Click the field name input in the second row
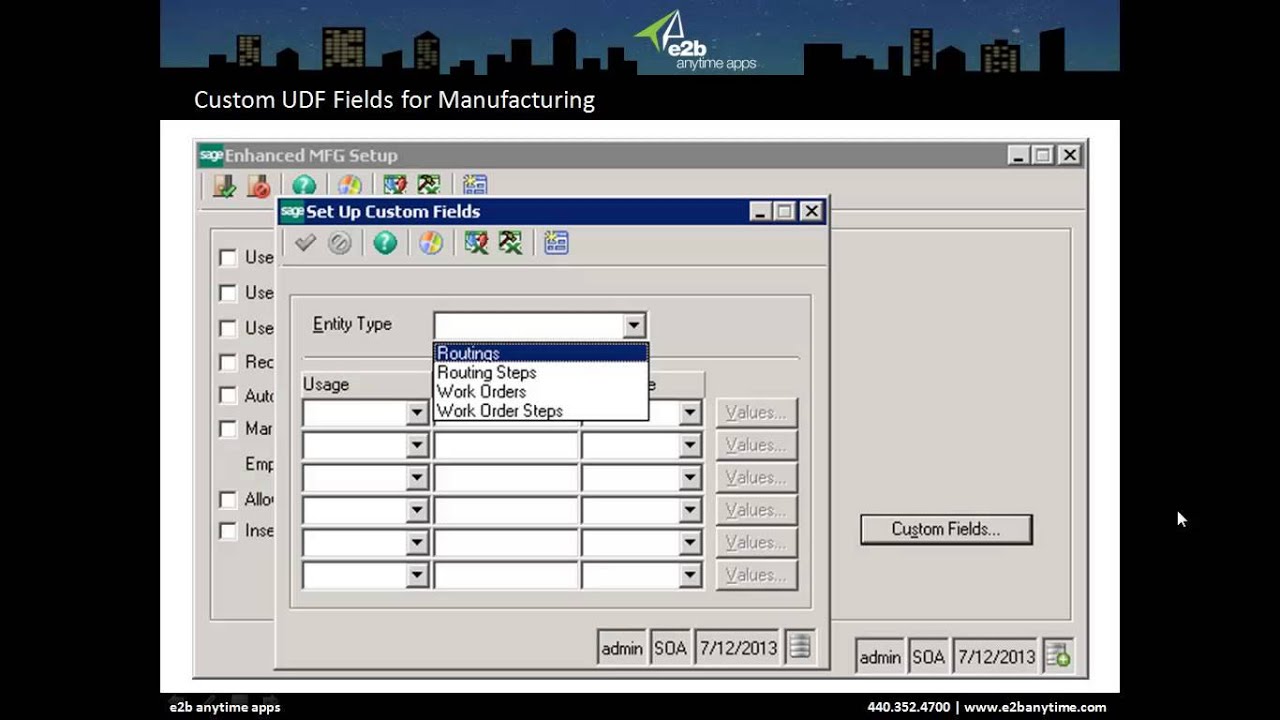Image resolution: width=1280 pixels, height=720 pixels. 506,445
